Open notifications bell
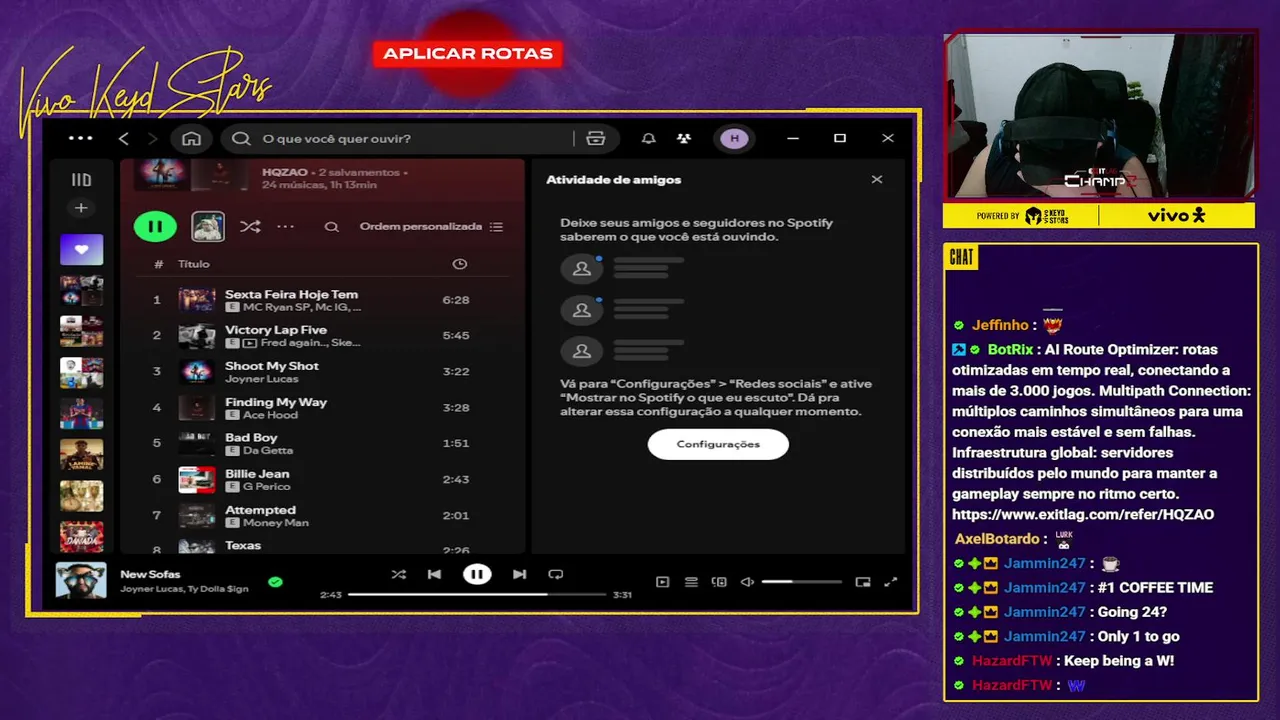This screenshot has height=720, width=1280. pos(648,138)
